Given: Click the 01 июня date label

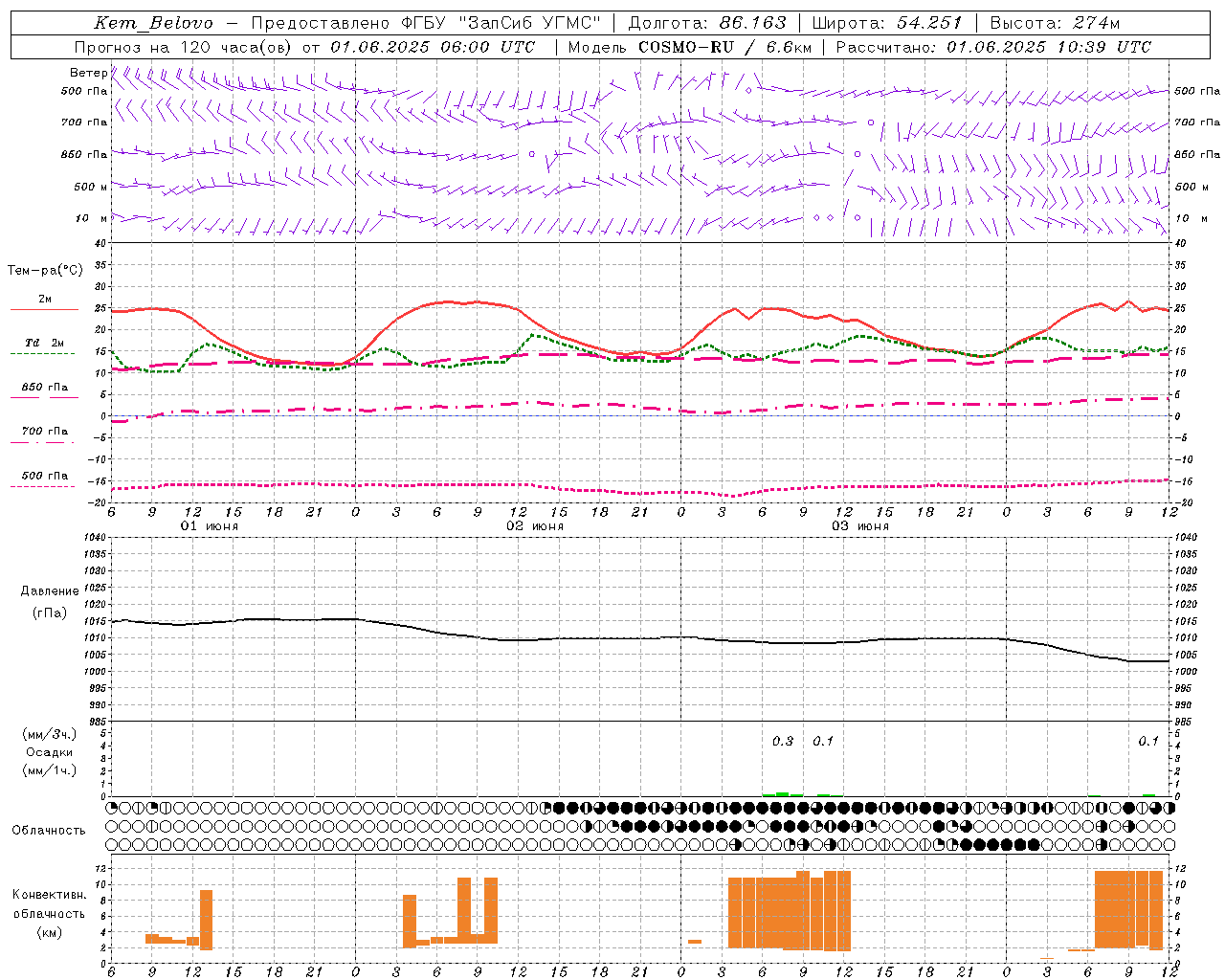Looking at the screenshot, I should tap(210, 526).
